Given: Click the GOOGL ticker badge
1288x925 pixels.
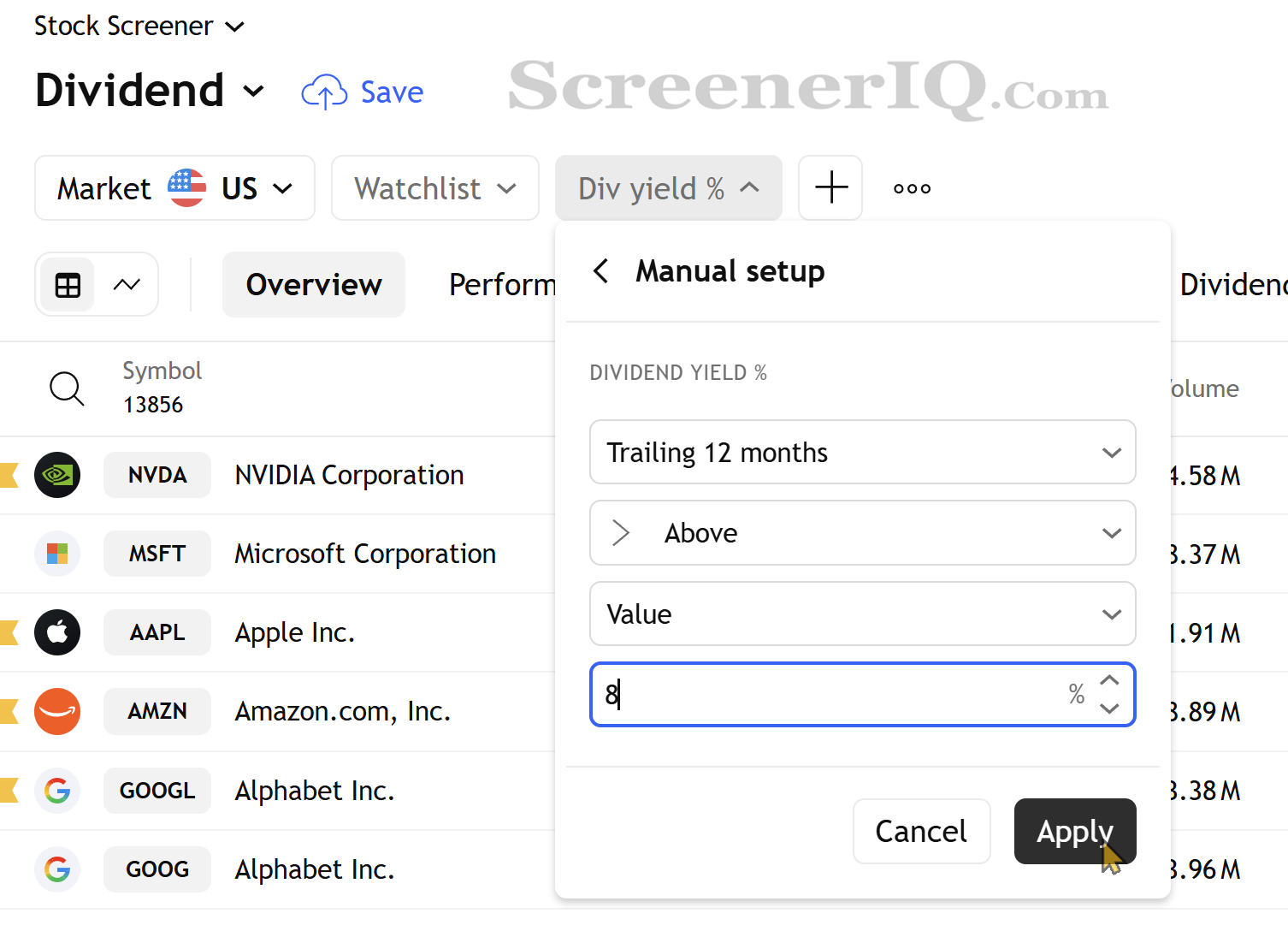Looking at the screenshot, I should 157,790.
